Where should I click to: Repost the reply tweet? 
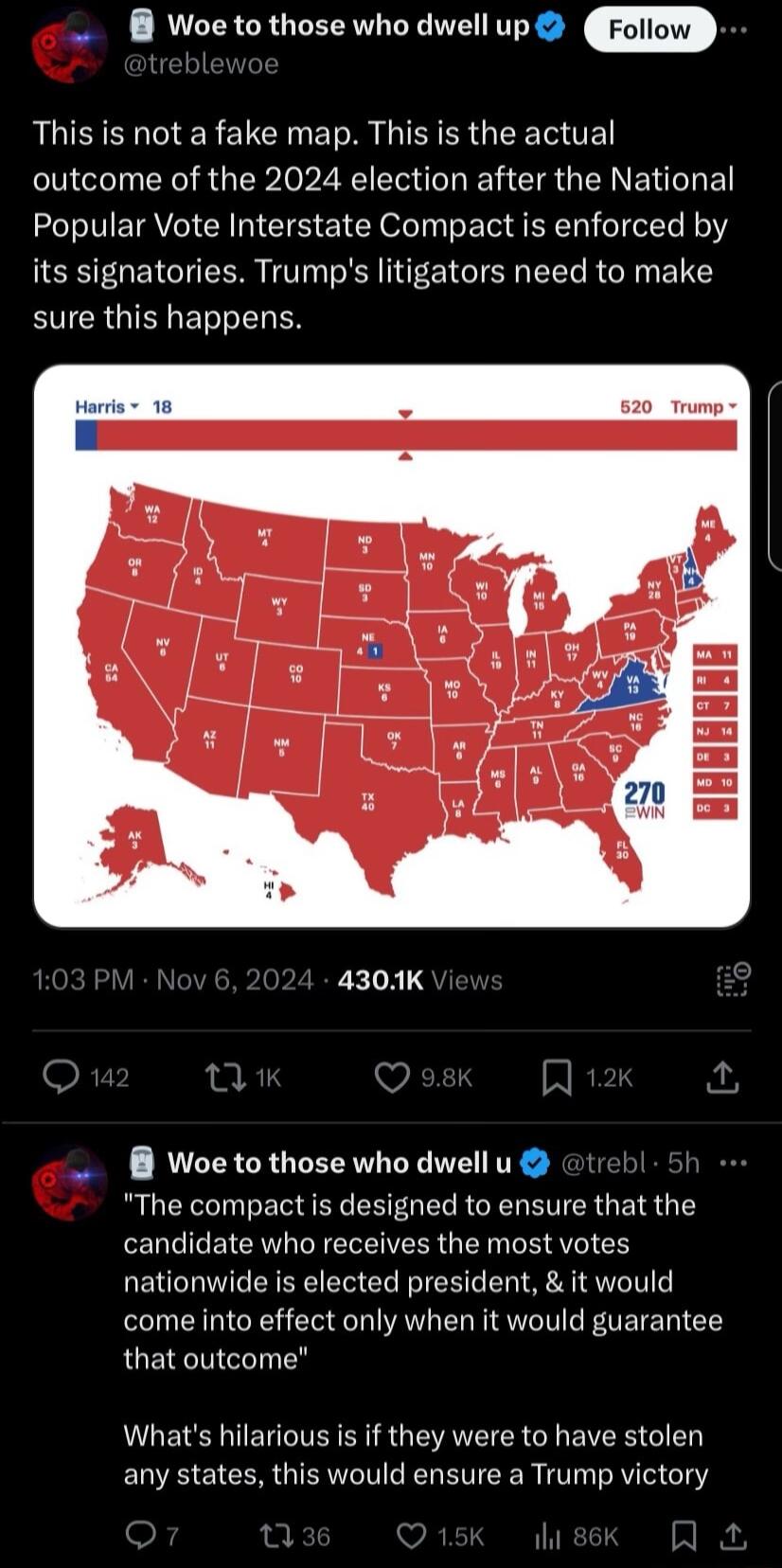coord(275,1536)
